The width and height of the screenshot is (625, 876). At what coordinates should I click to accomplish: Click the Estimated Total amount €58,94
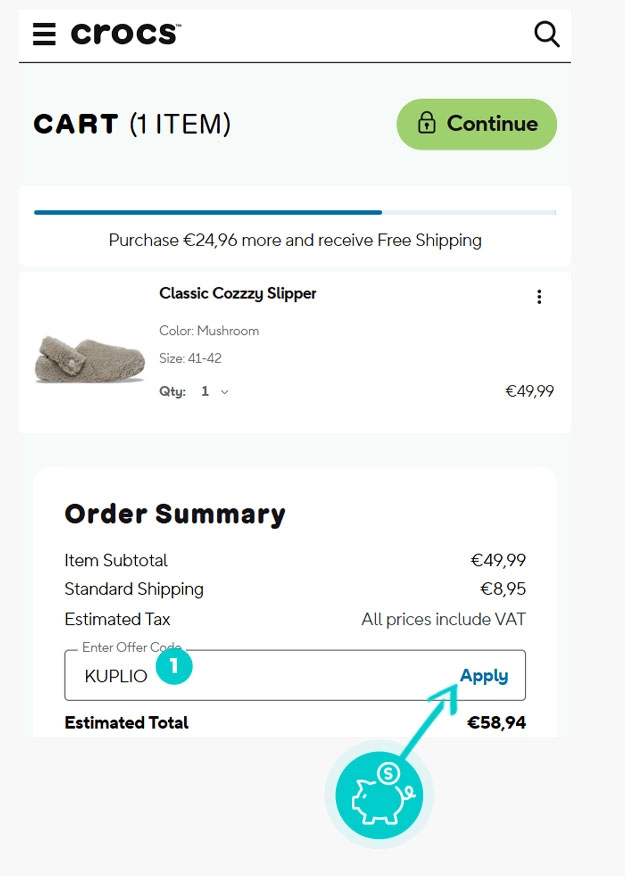[x=496, y=723]
